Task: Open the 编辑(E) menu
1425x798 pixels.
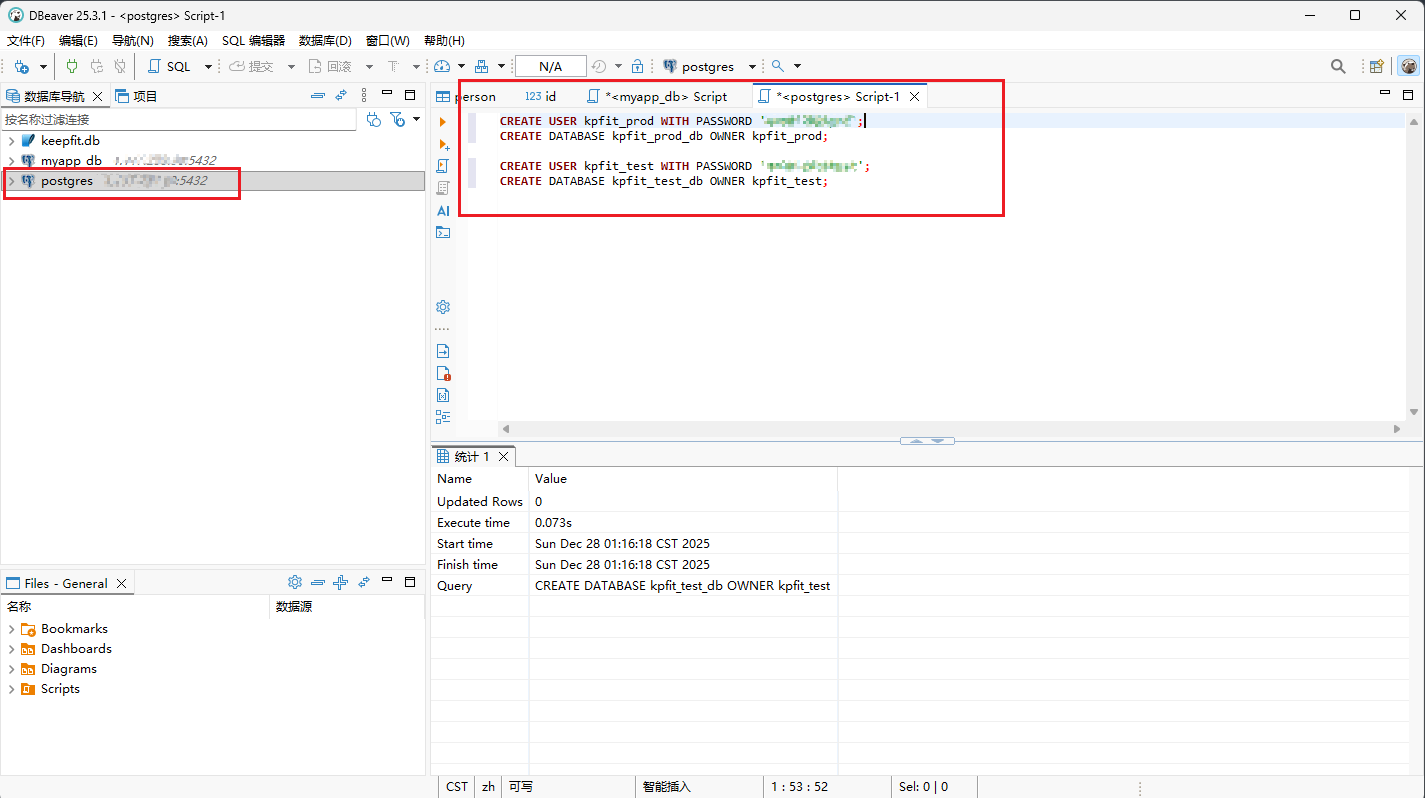Action: point(78,41)
